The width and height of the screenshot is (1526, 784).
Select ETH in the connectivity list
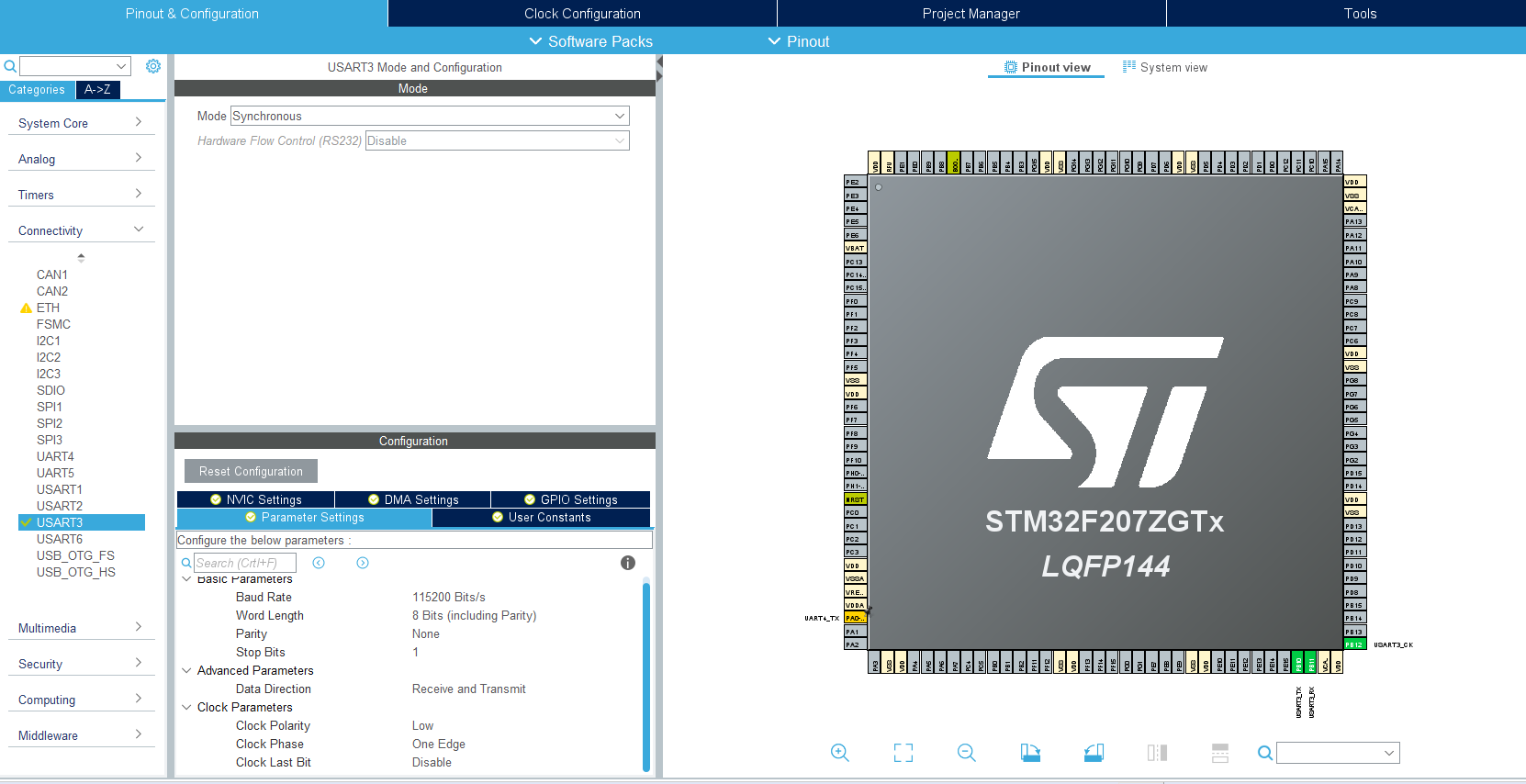[x=48, y=308]
